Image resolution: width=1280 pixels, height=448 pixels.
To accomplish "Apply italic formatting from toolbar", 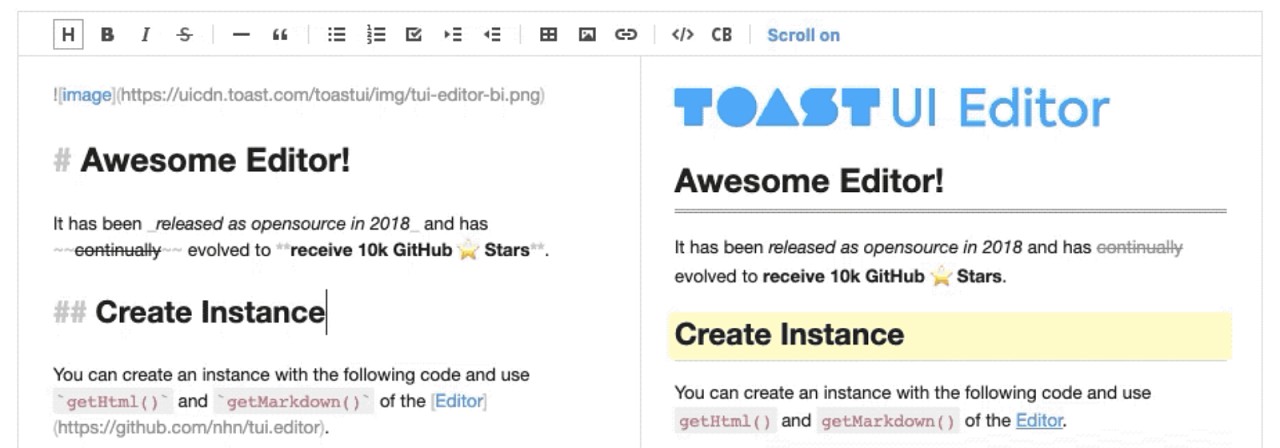I will 145,35.
